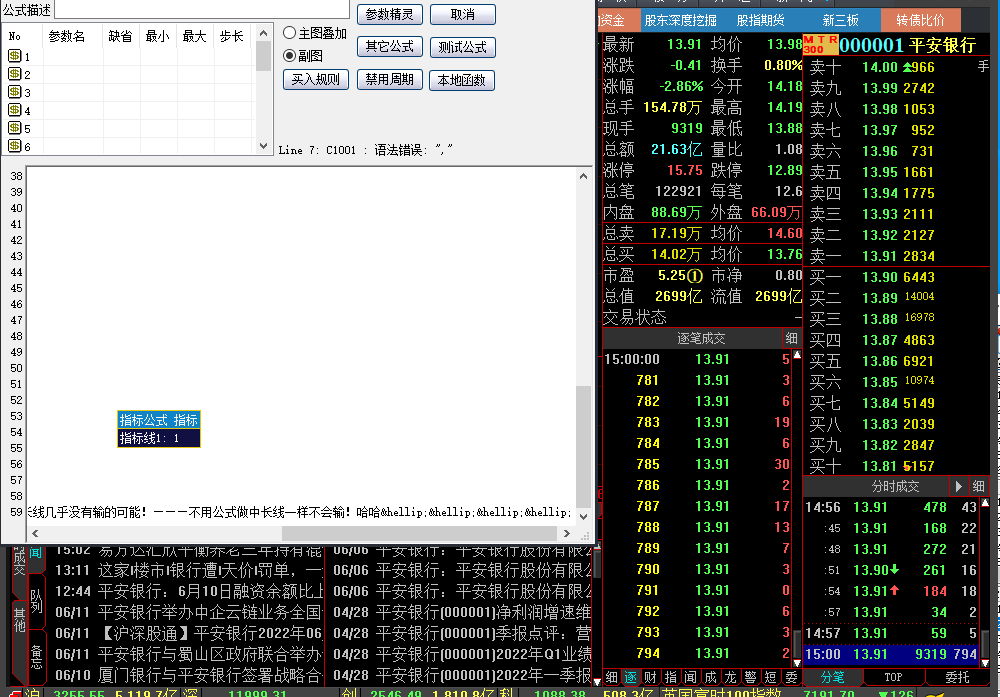
Task: Click the 细 detail icon beside 分时成交
Action: pyautogui.click(x=978, y=487)
